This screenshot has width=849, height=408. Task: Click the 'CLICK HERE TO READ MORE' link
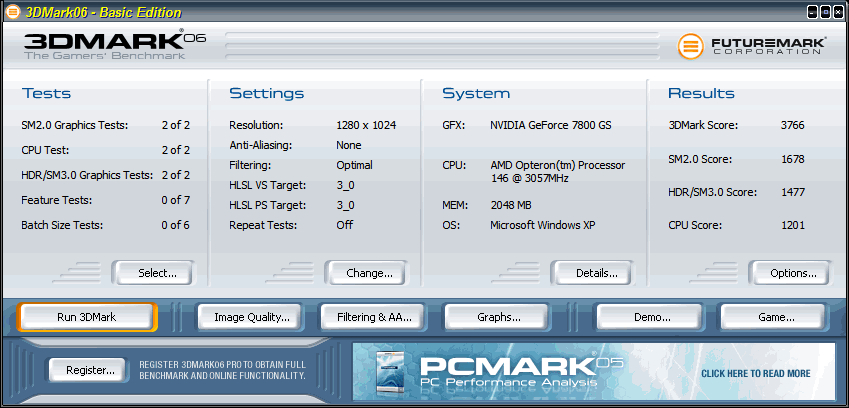(755, 373)
